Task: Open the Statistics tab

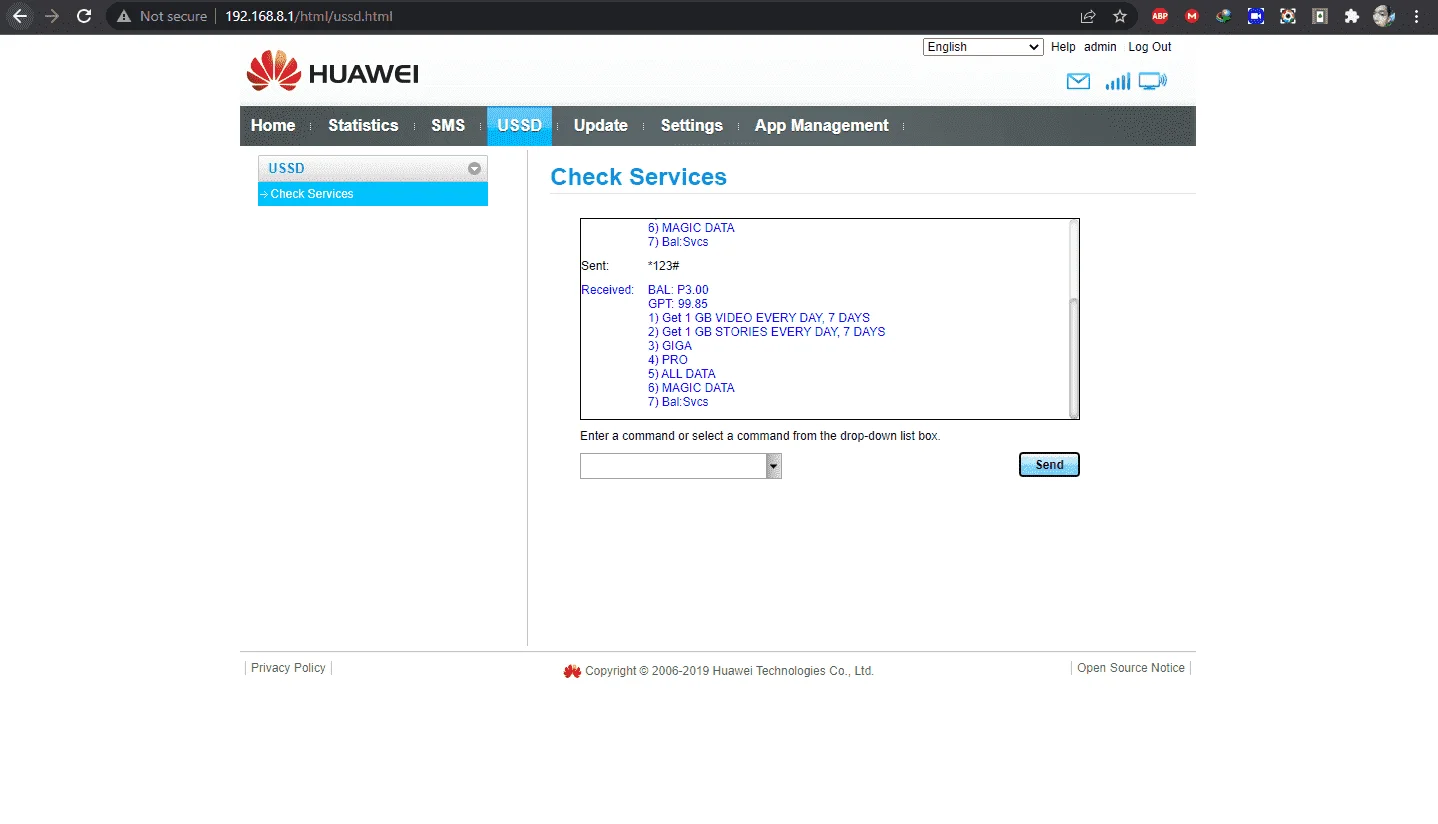Action: click(363, 125)
